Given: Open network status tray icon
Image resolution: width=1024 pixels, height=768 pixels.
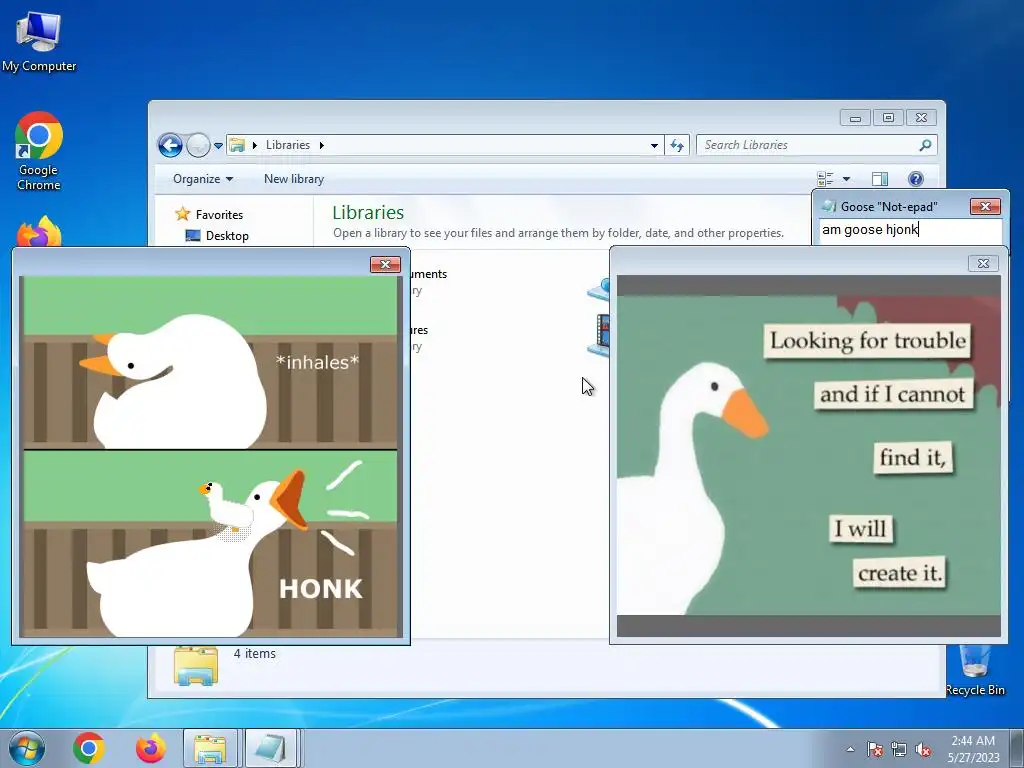Looking at the screenshot, I should [x=899, y=749].
